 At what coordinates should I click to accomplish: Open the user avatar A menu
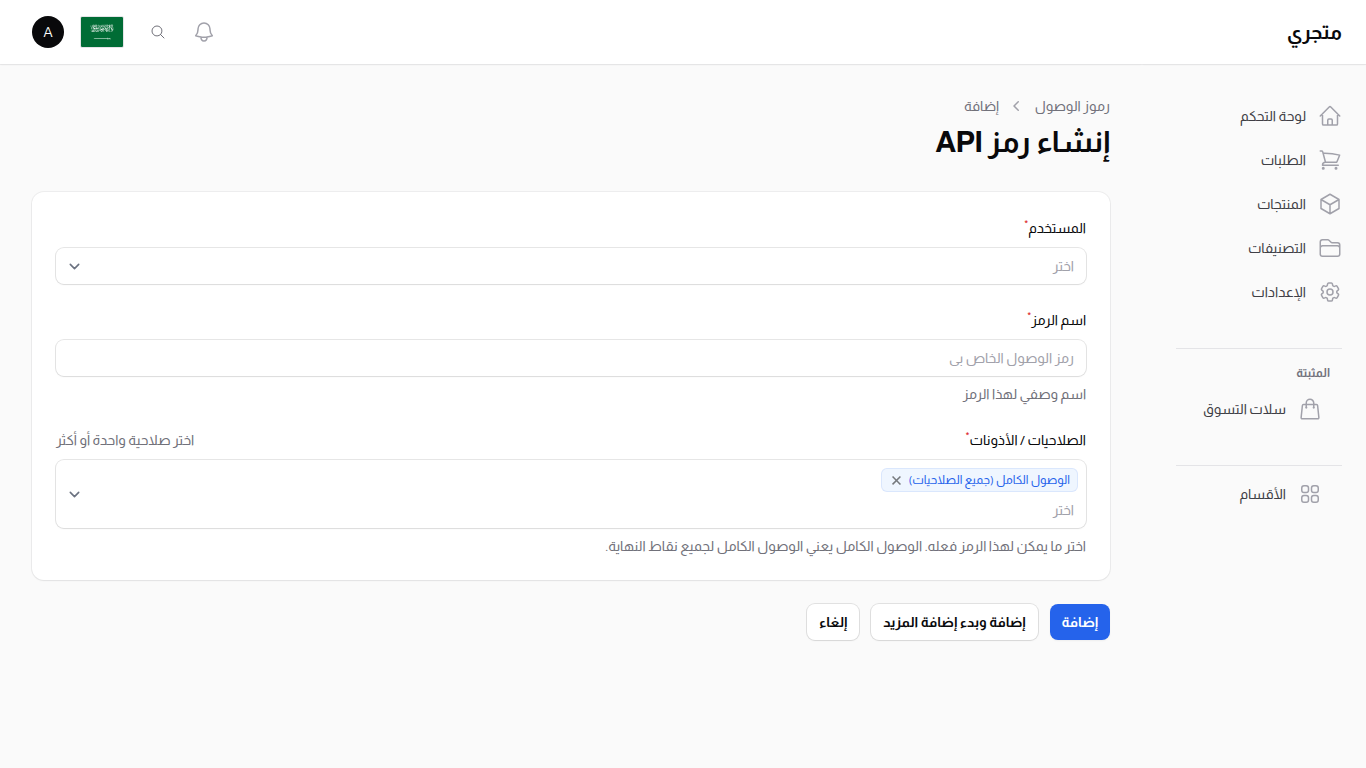click(x=47, y=32)
